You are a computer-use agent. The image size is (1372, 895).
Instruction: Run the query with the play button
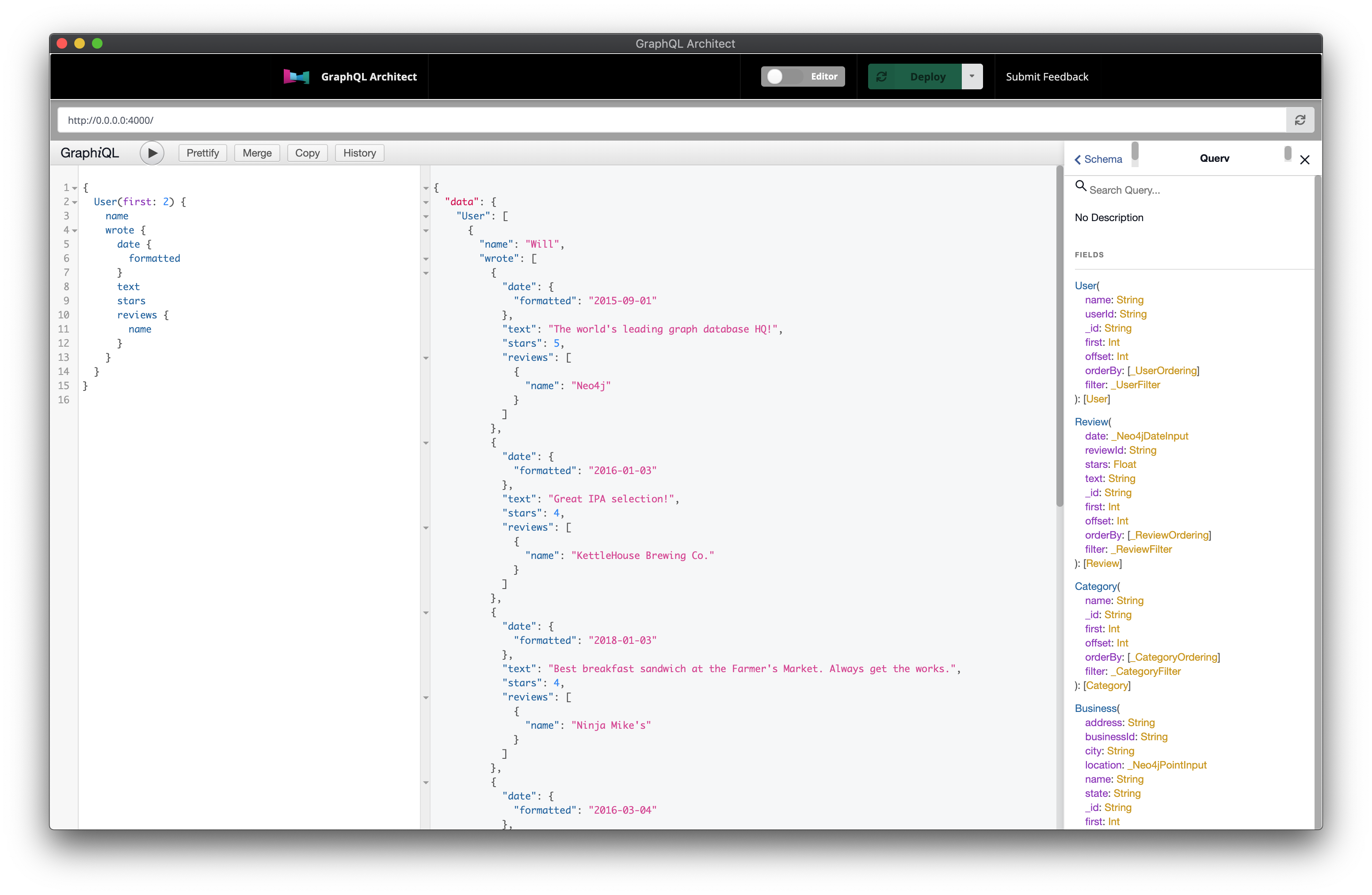pyautogui.click(x=152, y=153)
